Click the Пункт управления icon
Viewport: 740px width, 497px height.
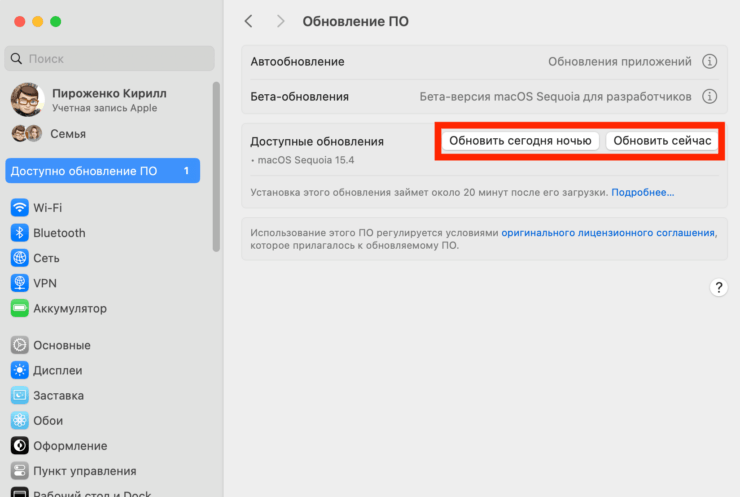point(19,471)
